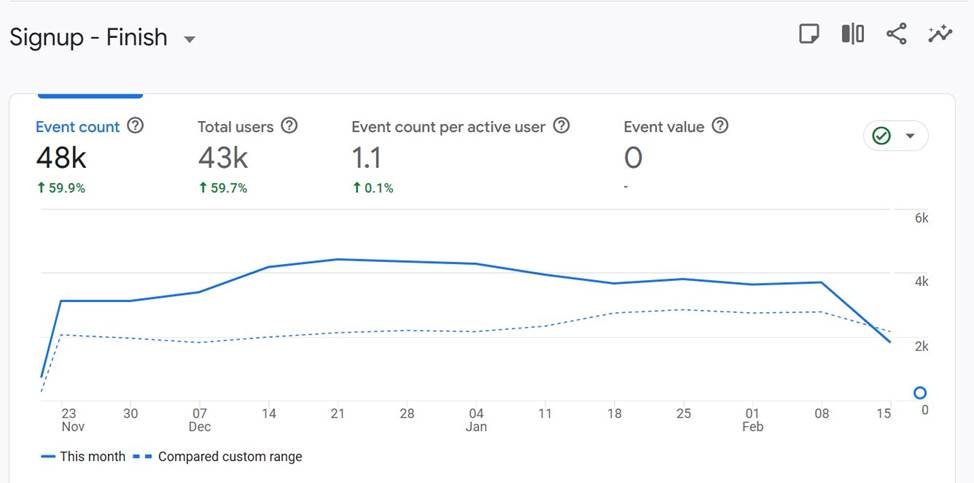
Task: Open the customize report note icon
Action: 809,35
